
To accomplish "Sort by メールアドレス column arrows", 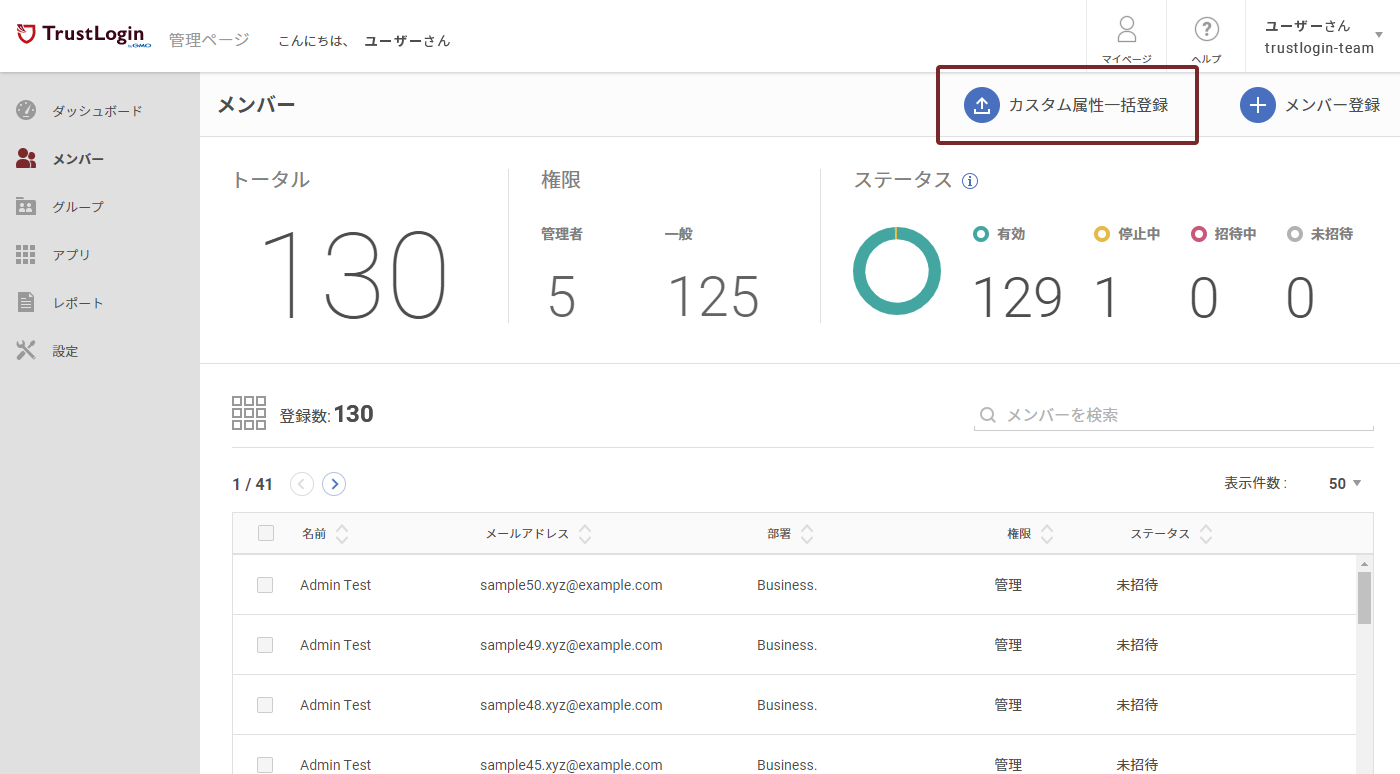I will 585,534.
